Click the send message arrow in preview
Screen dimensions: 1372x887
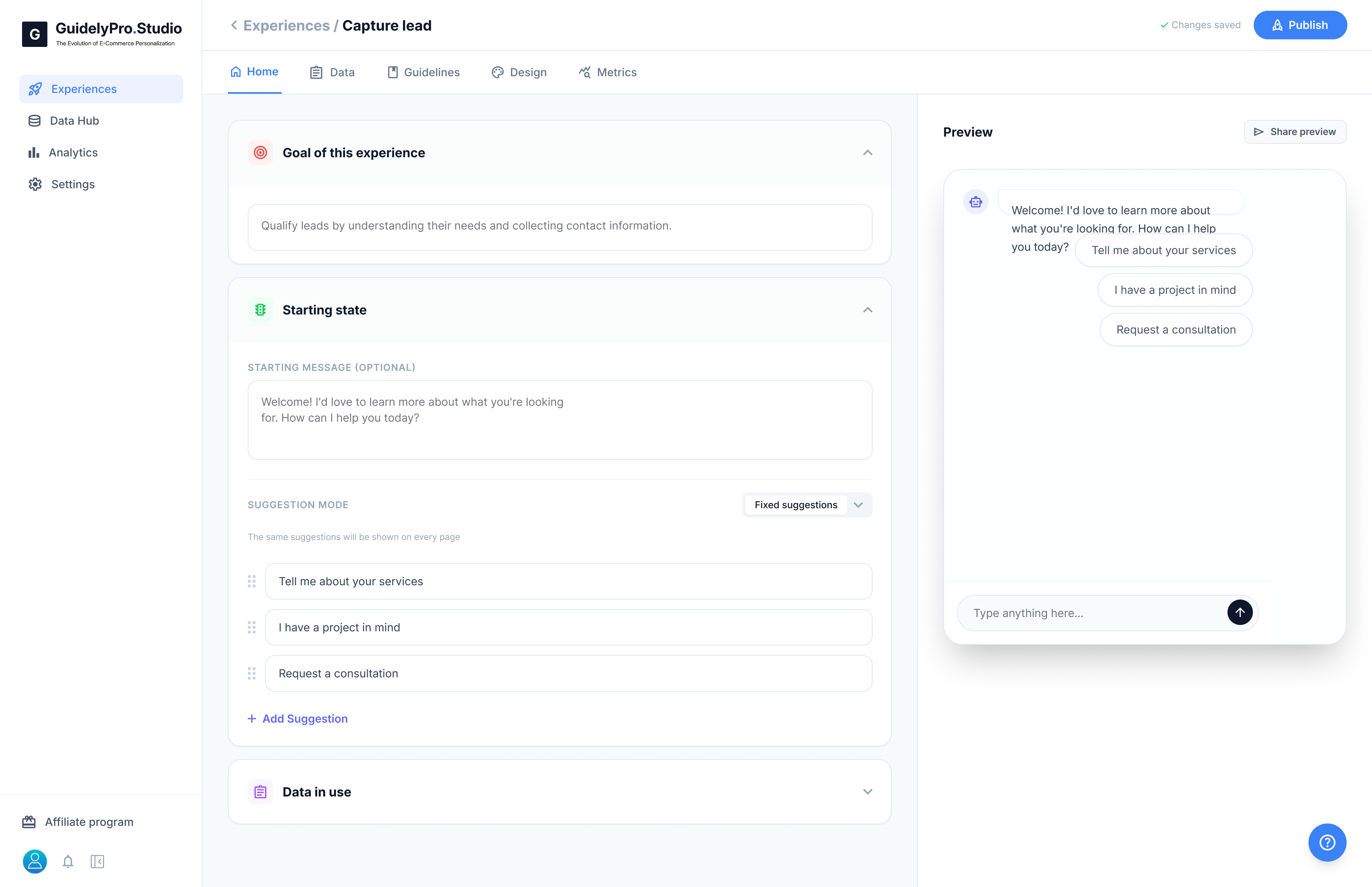[x=1240, y=612]
